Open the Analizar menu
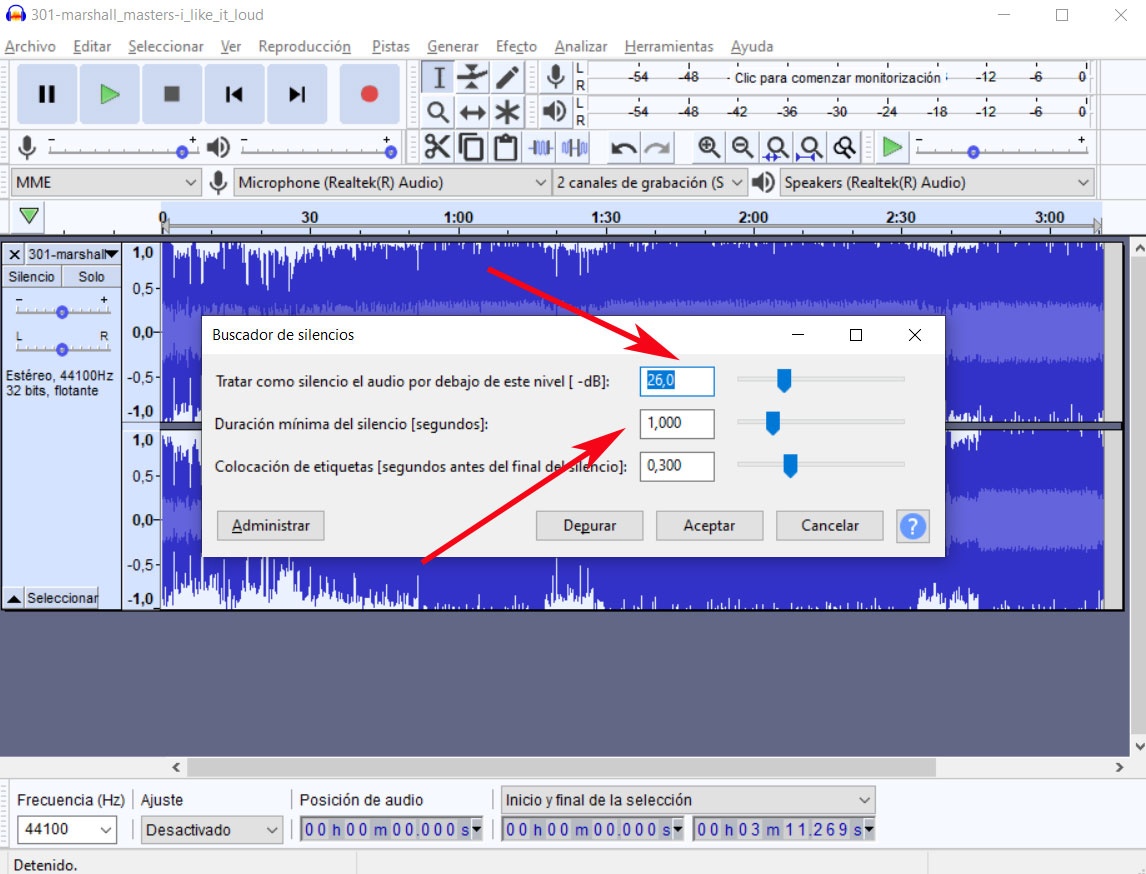 (581, 46)
